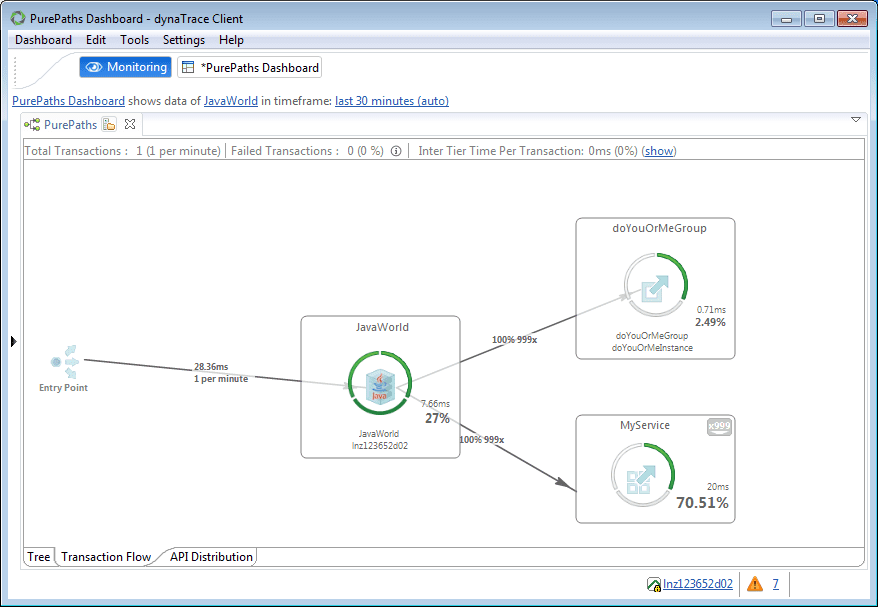Click the 28.36ms edge label
Screen dimensions: 878x607
coord(211,367)
